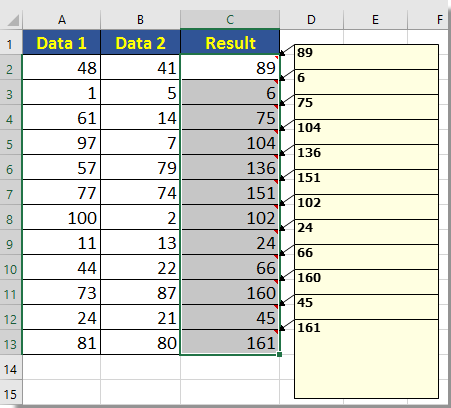The image size is (451, 408).
Task: Select cell with value 1 in Data 1
Action: click(x=62, y=92)
